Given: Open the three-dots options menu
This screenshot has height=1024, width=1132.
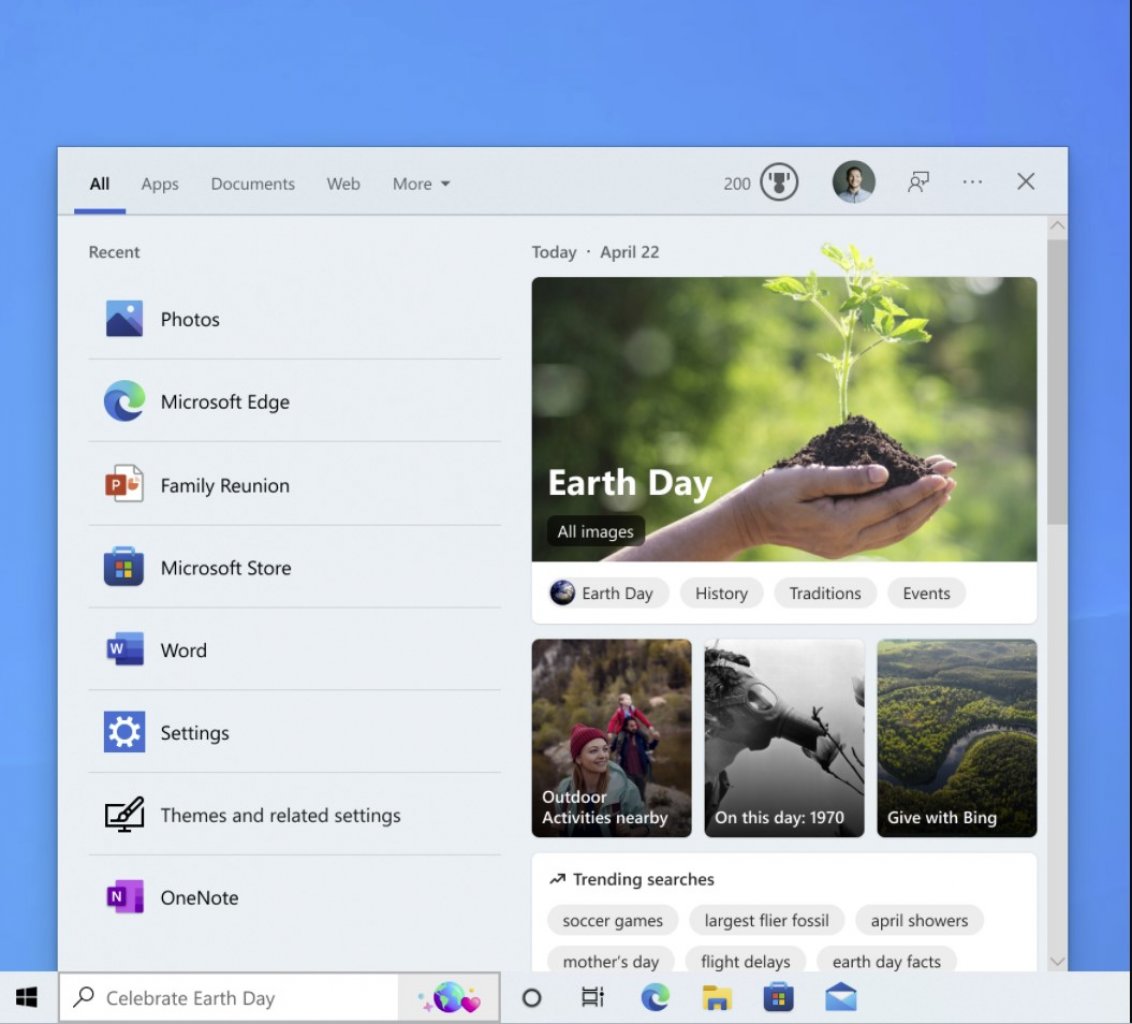Looking at the screenshot, I should click(x=972, y=182).
